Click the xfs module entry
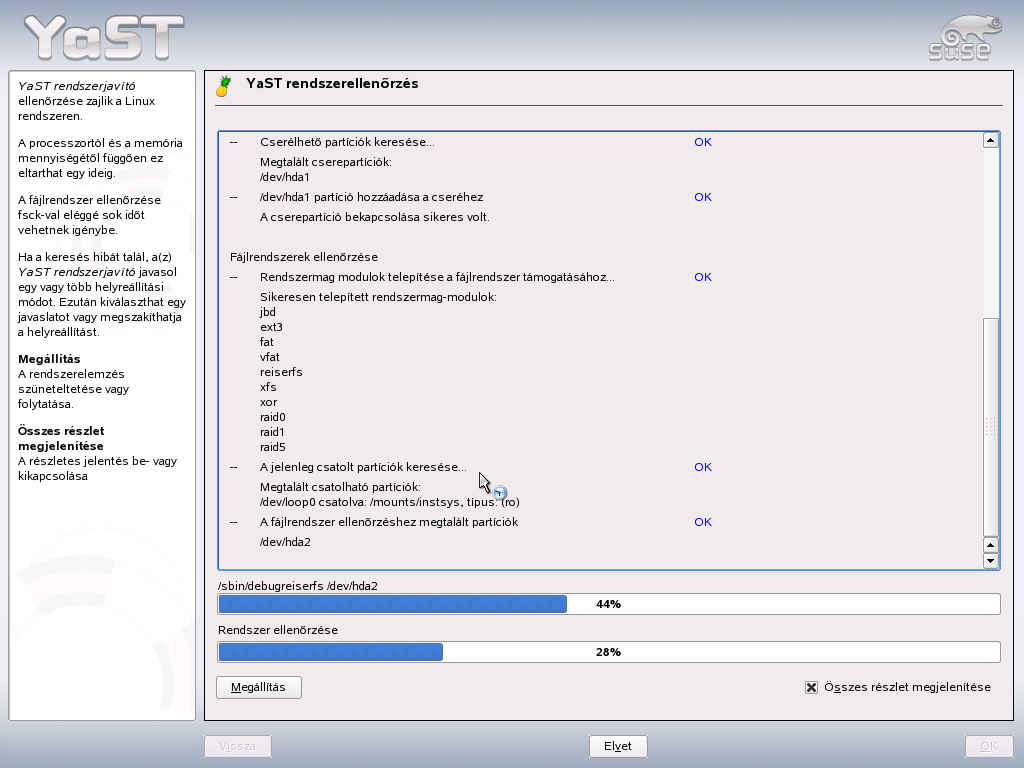1024x768 pixels. 268,387
